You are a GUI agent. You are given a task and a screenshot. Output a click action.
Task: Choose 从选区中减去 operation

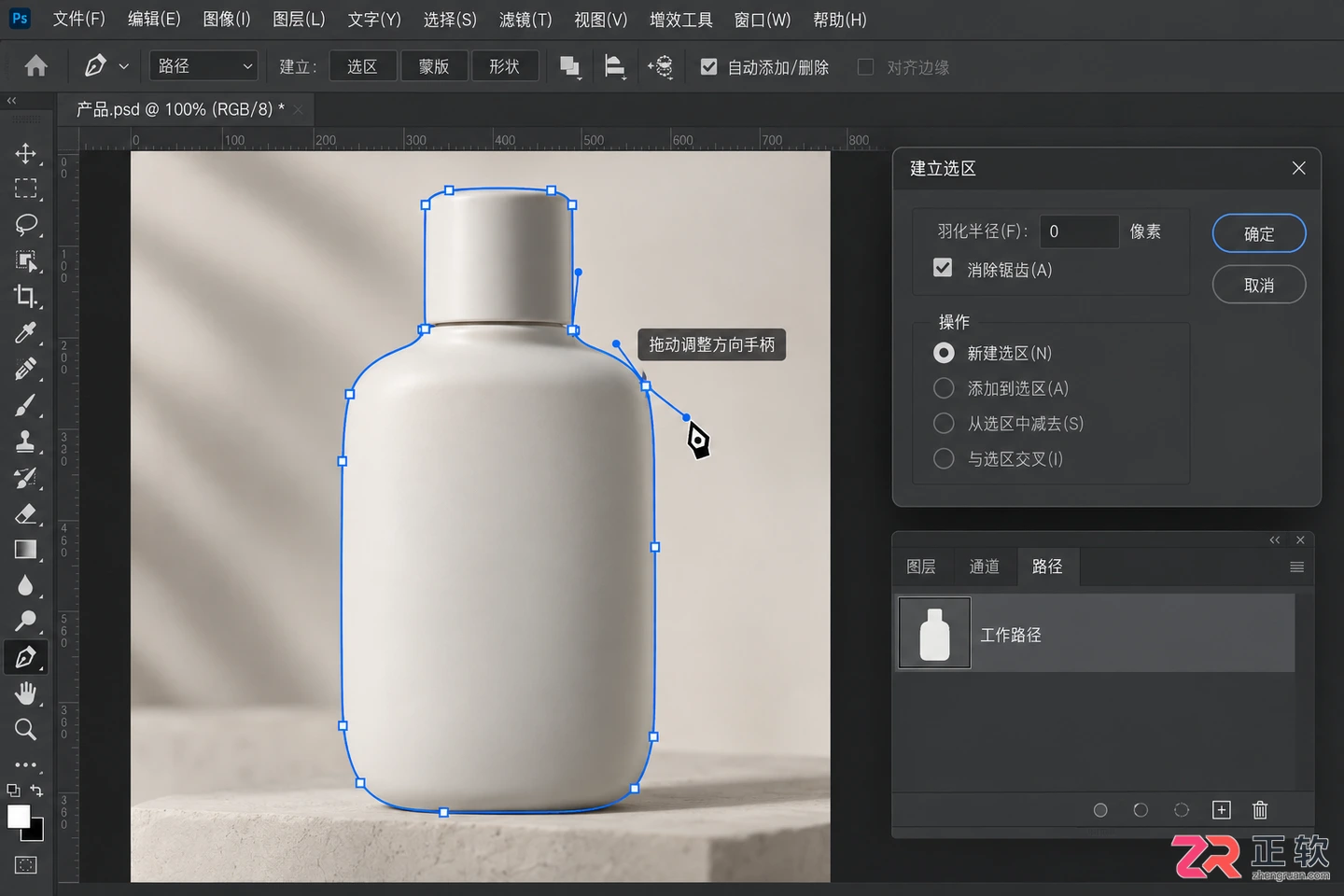[945, 424]
